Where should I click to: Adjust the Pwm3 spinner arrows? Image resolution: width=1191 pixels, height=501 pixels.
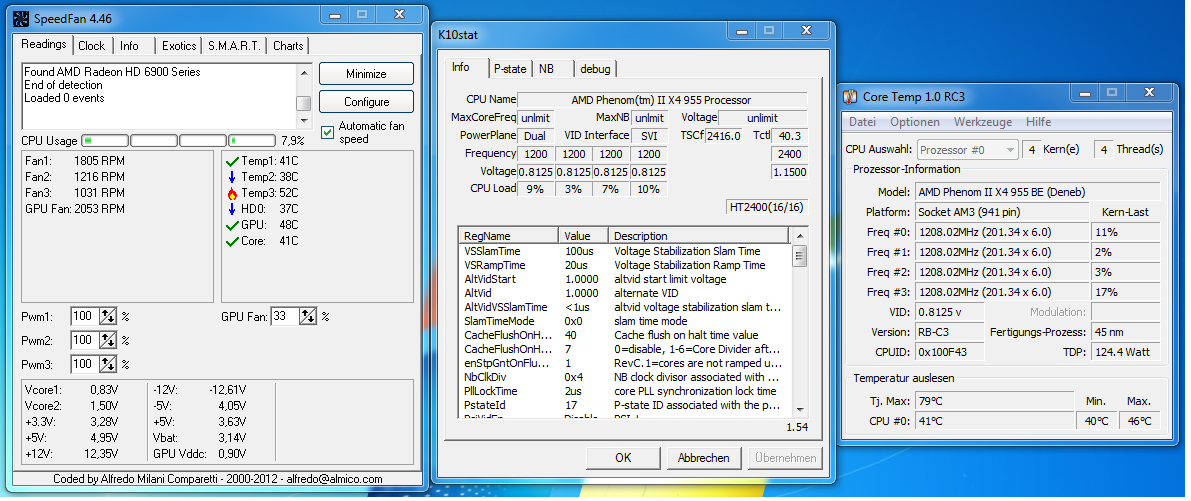(x=108, y=364)
